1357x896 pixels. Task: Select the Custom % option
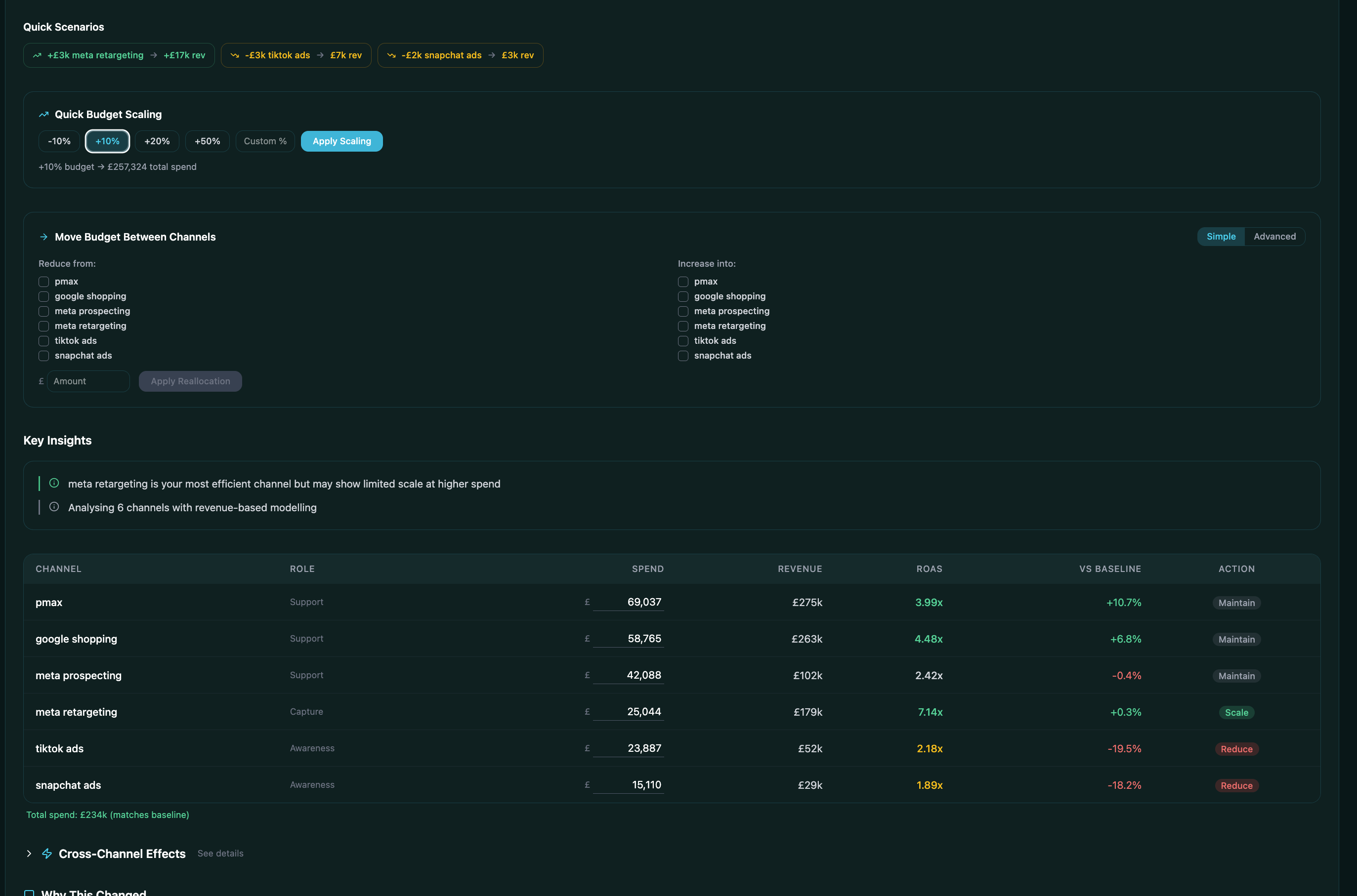(265, 141)
